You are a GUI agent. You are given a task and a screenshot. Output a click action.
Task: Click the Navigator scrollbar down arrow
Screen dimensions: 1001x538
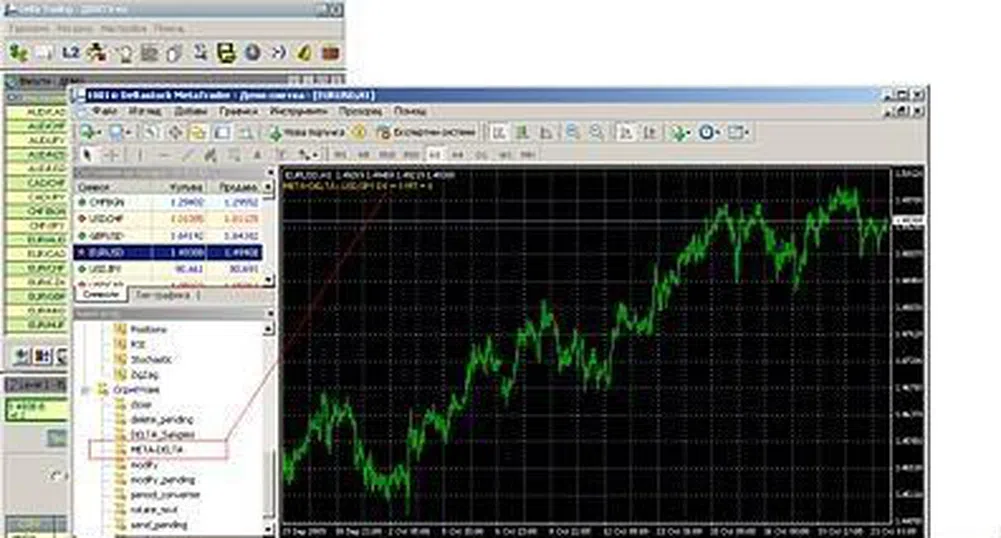point(269,529)
